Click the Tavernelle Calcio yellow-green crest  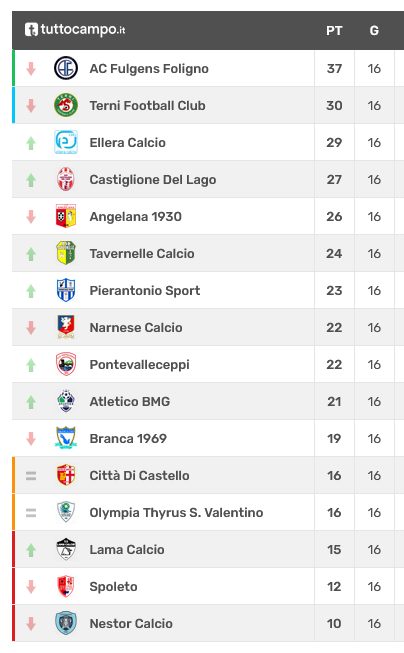[x=66, y=253]
